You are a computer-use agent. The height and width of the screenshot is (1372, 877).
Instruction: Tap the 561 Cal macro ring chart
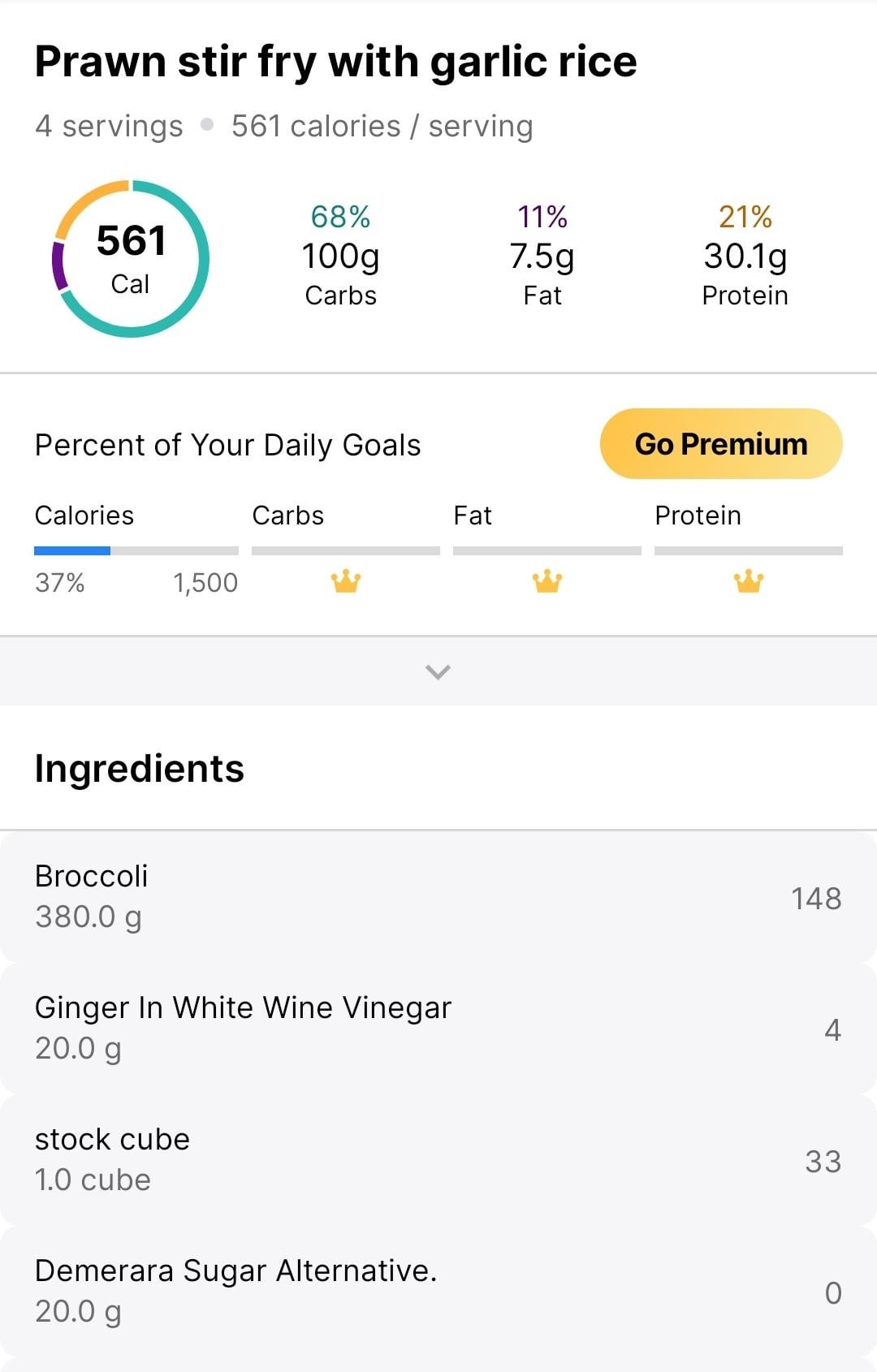[x=131, y=259]
